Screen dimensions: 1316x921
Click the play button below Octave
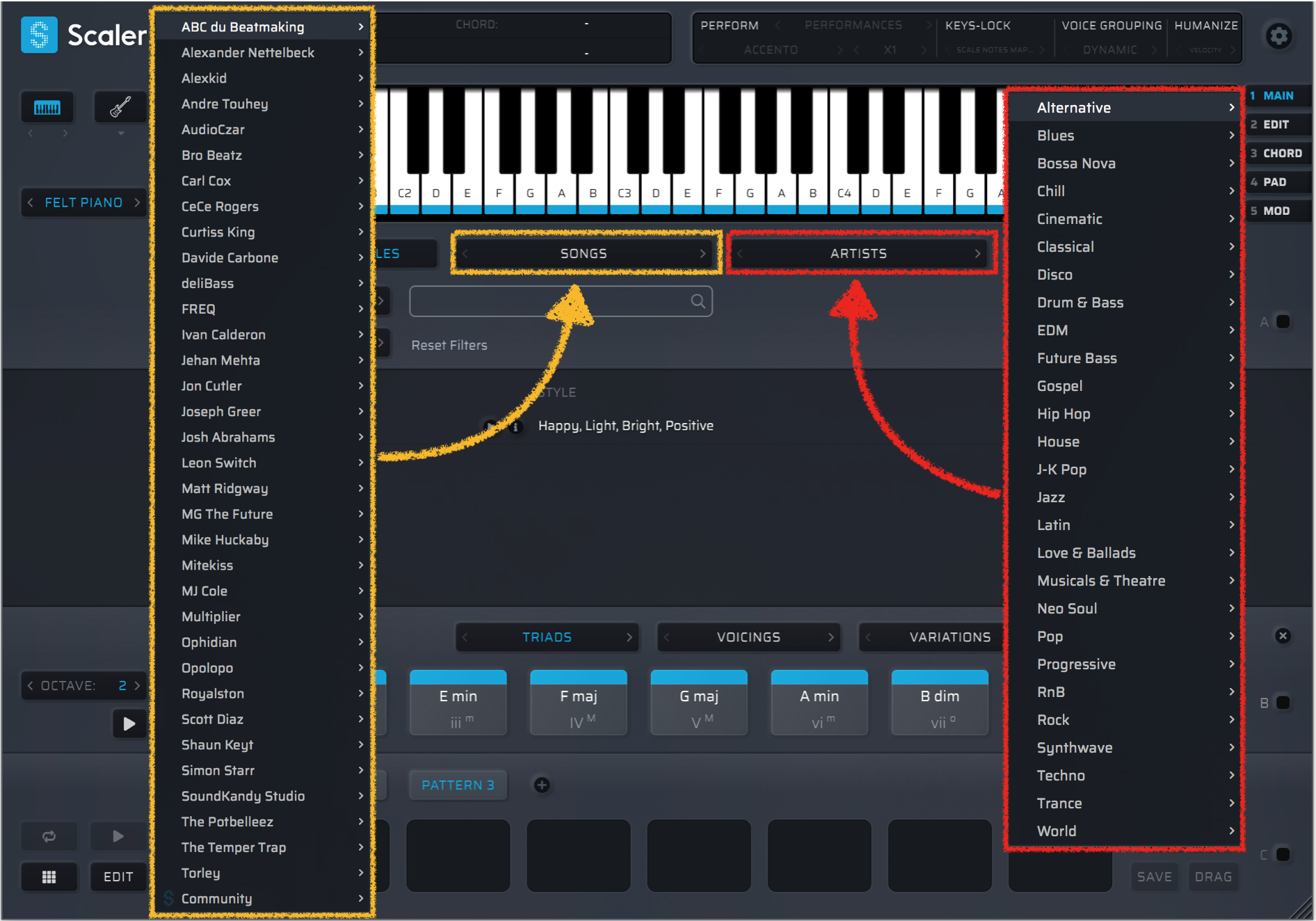[x=129, y=723]
